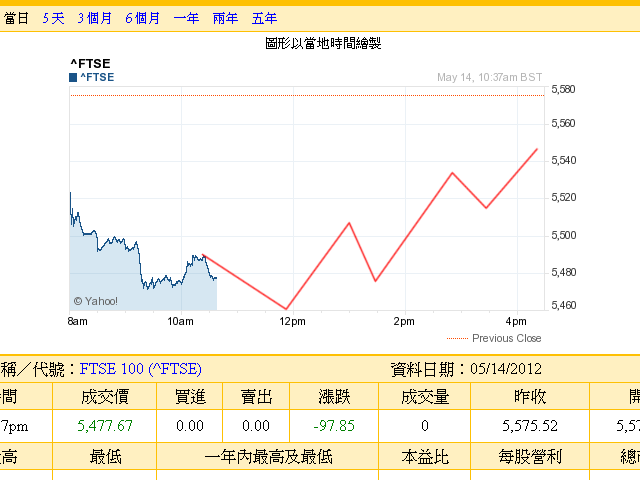Click the 0.00 value under 賣出
640x480 pixels.
pos(256,426)
